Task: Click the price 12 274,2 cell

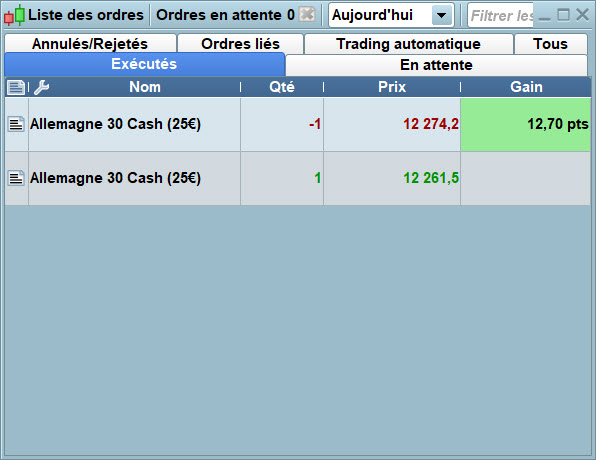Action: coord(392,124)
